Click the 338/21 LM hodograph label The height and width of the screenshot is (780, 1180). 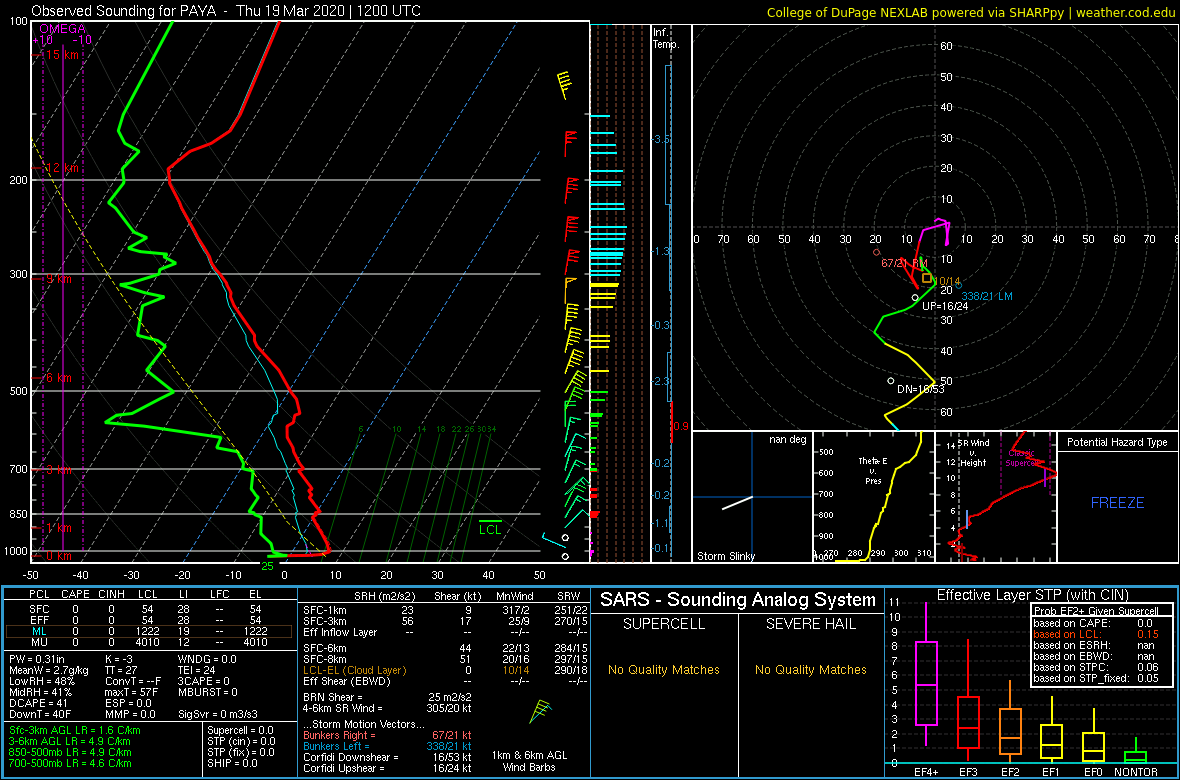point(987,297)
